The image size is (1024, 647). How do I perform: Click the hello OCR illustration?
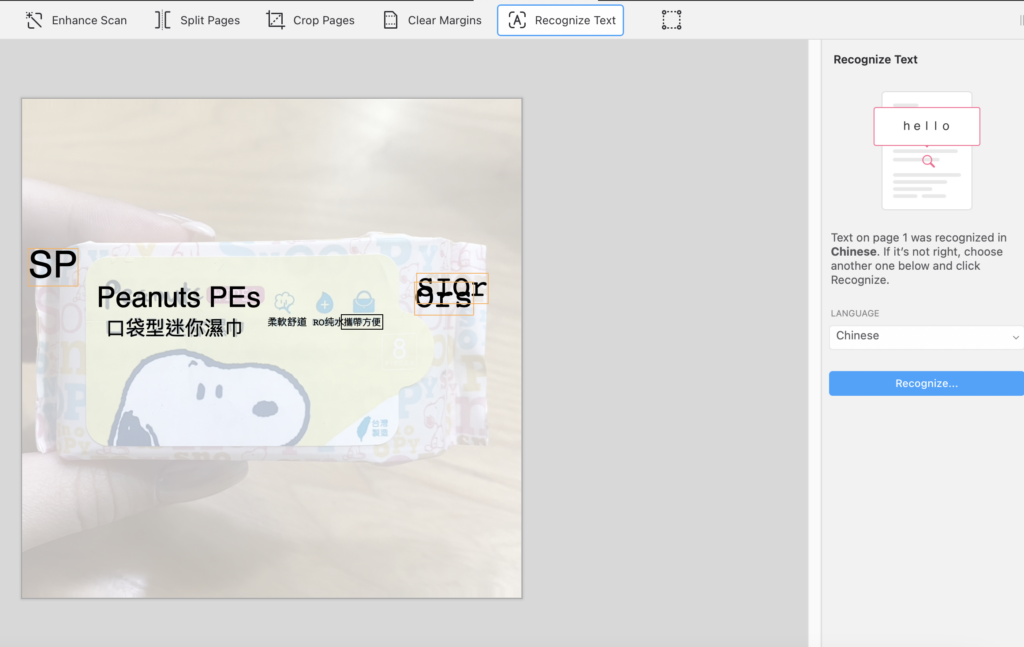pyautogui.click(x=927, y=150)
